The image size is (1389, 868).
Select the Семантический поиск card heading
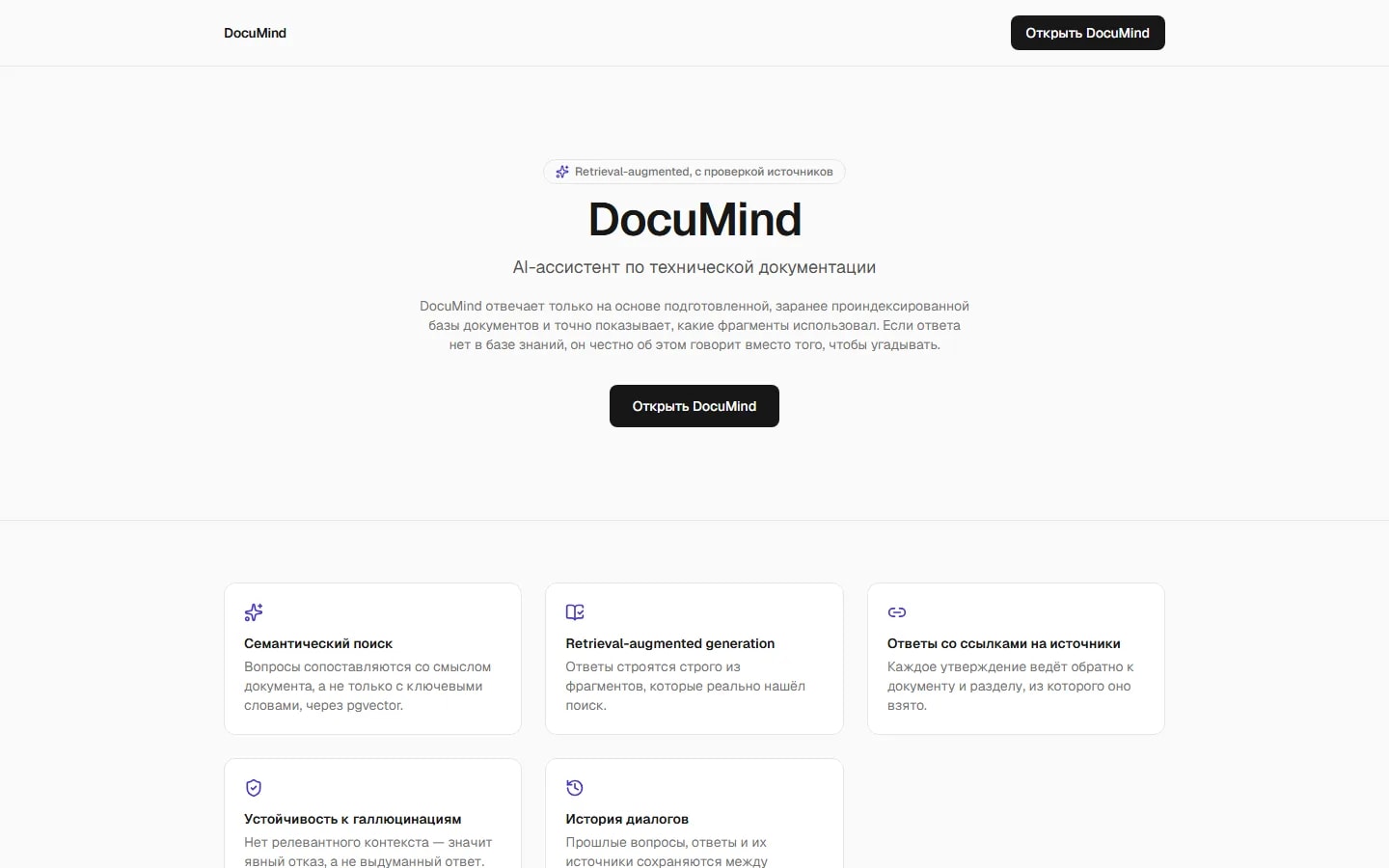tap(318, 643)
